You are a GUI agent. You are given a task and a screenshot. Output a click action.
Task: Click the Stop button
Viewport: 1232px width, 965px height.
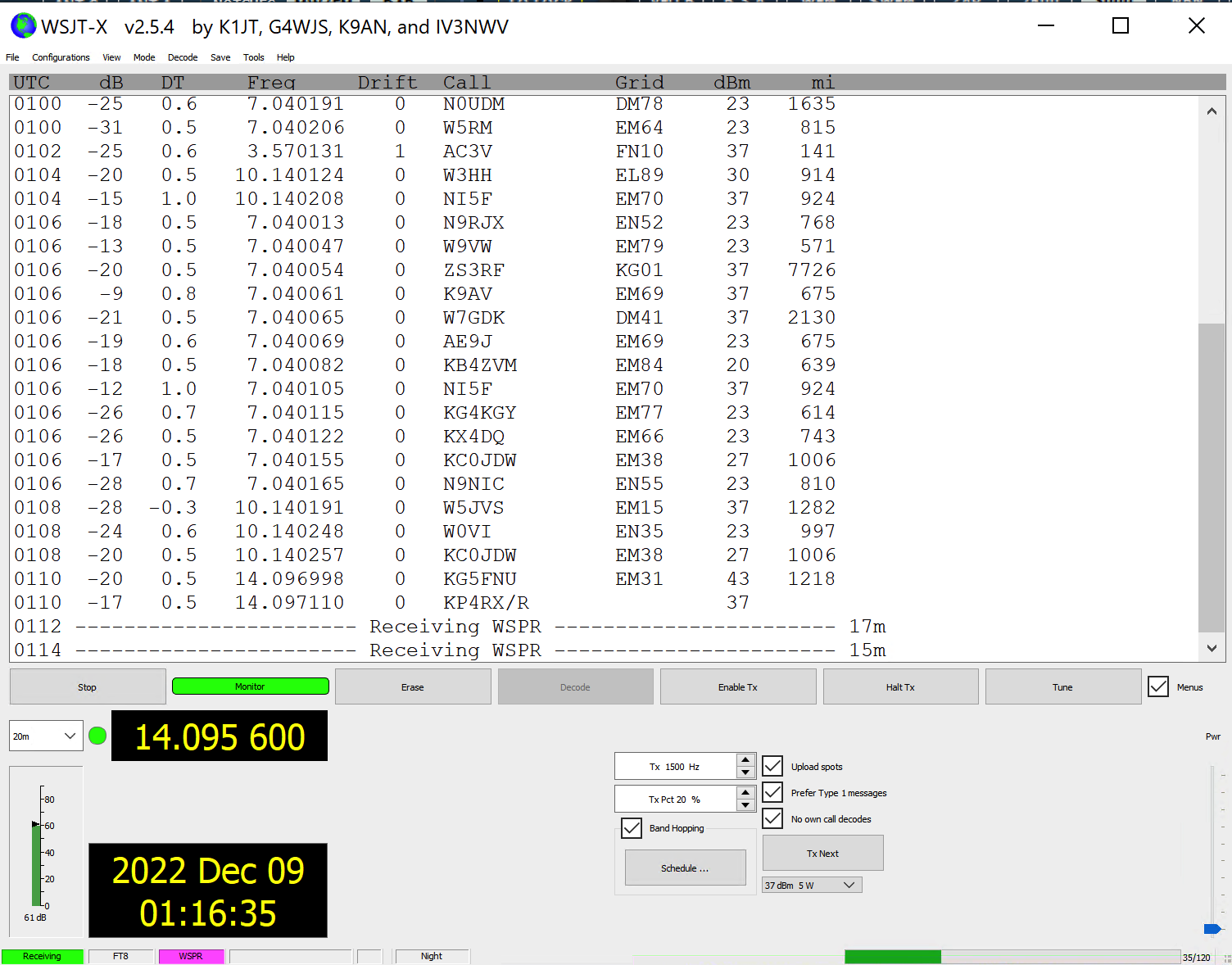point(88,686)
